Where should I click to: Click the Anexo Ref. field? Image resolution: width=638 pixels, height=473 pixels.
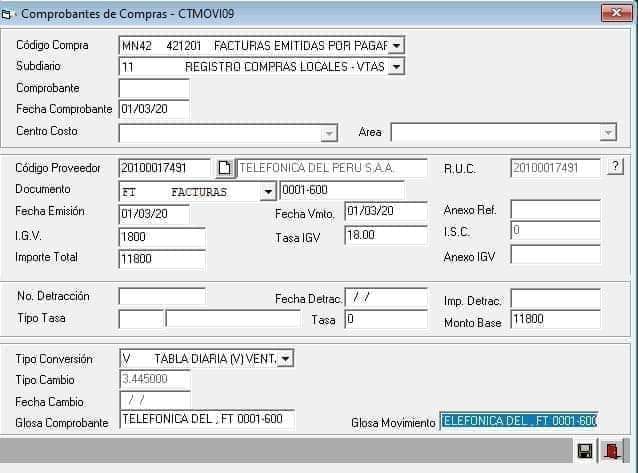[555, 210]
